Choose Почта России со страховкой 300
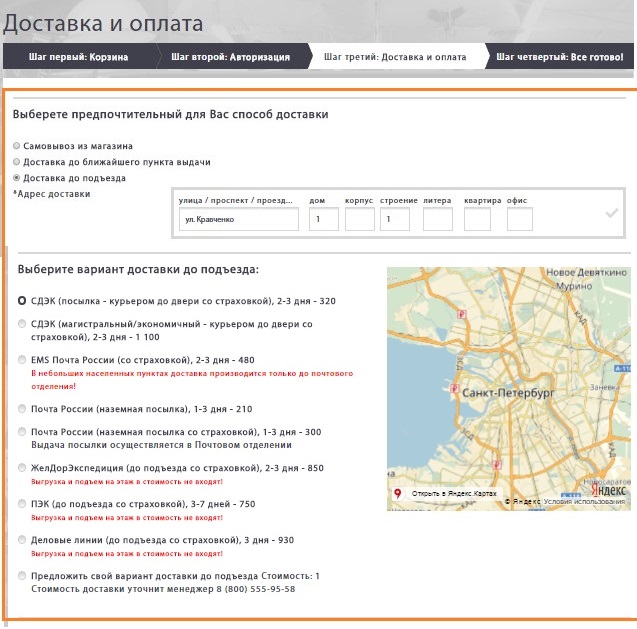The height and width of the screenshot is (629, 637). click(22, 432)
